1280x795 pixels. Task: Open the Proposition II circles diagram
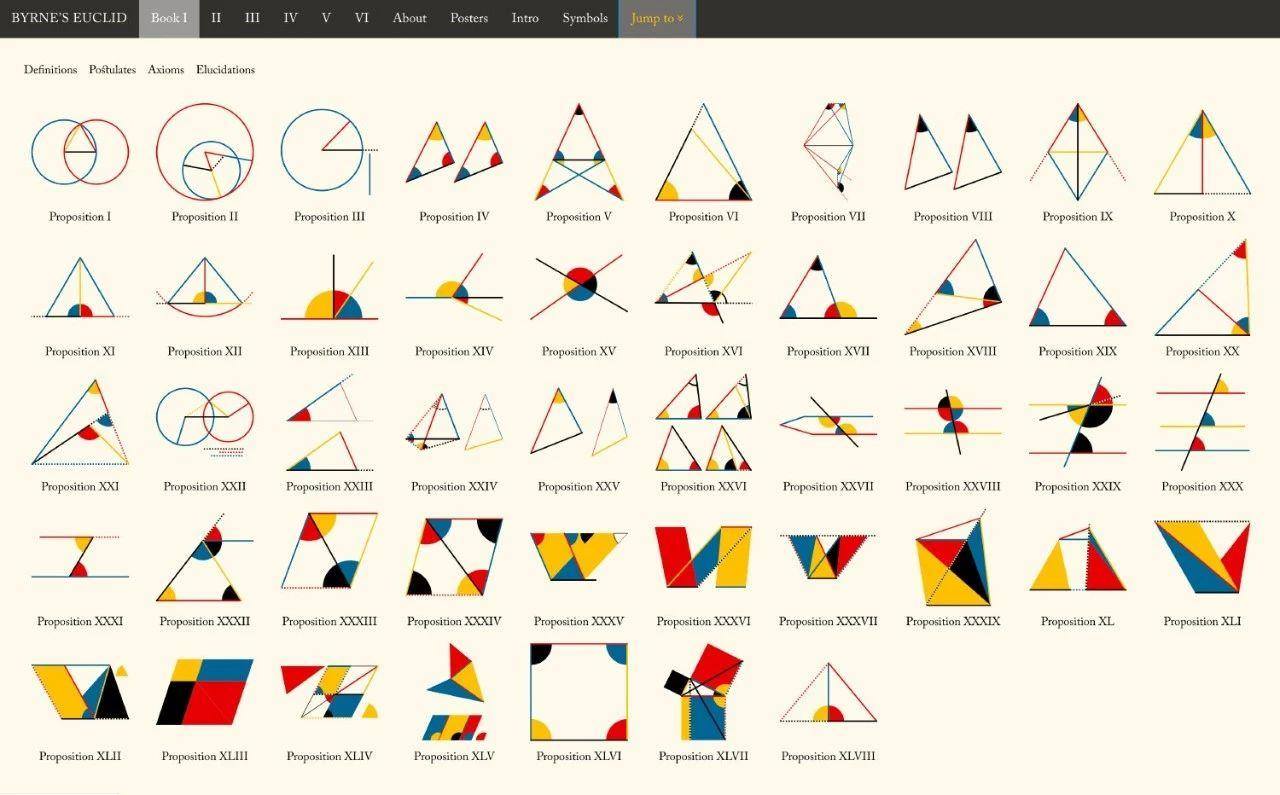tap(205, 152)
